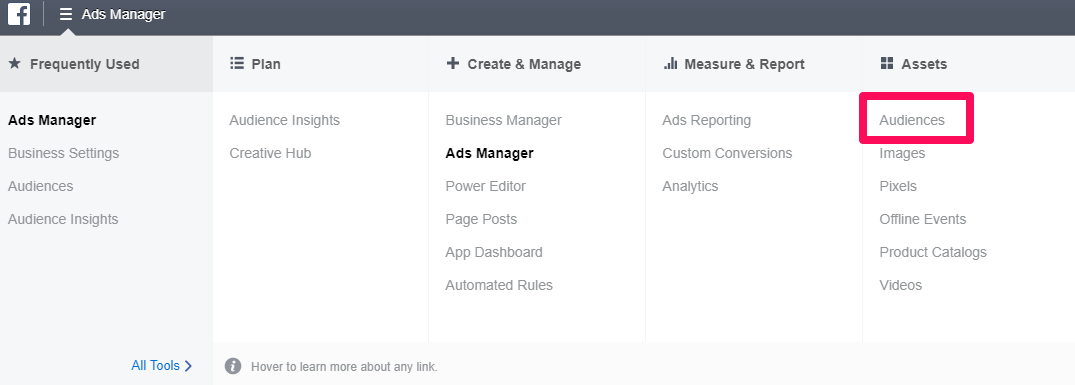The height and width of the screenshot is (385, 1075).
Task: Open Business Settings under Frequently Used
Action: point(64,153)
